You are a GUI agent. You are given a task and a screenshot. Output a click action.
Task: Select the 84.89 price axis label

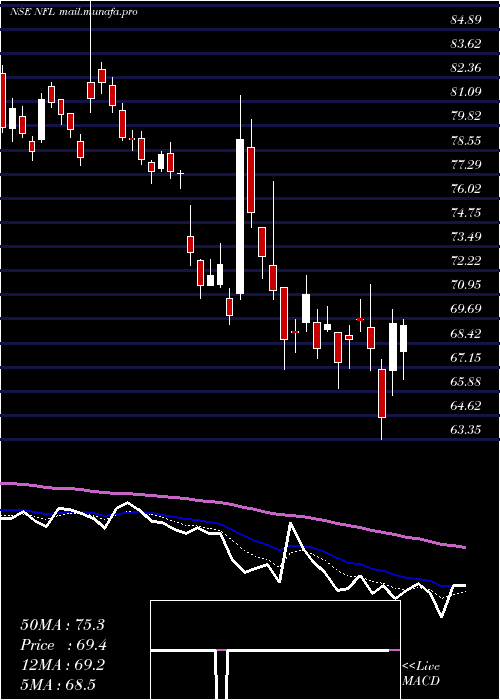(x=466, y=20)
